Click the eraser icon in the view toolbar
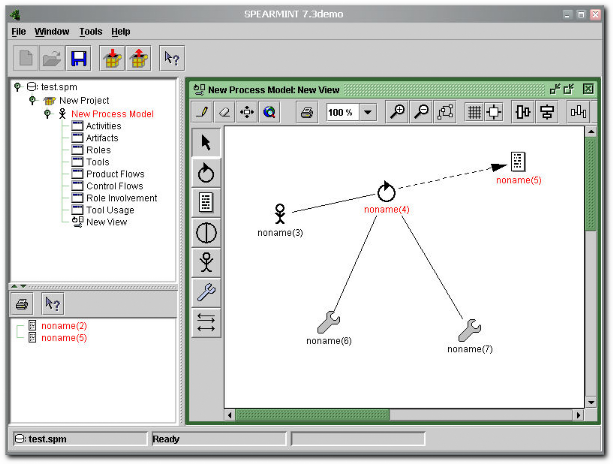Image resolution: width=613 pixels, height=464 pixels. pos(226,112)
